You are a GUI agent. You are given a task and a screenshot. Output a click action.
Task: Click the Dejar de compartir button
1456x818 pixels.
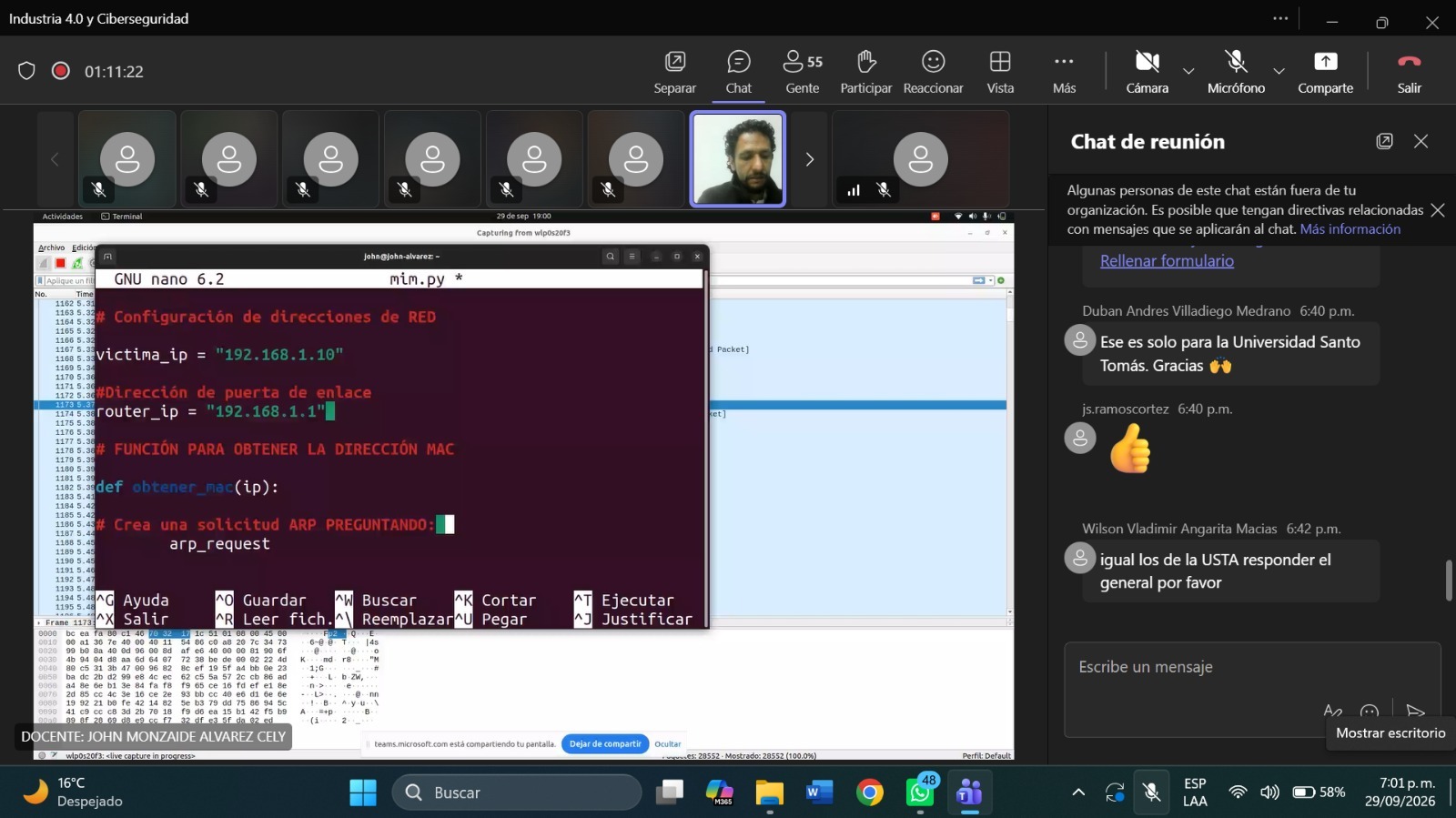click(x=605, y=743)
